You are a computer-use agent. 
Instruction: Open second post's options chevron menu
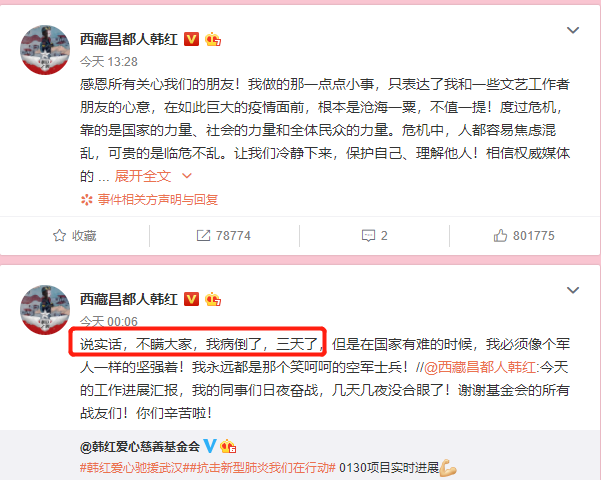click(573, 290)
